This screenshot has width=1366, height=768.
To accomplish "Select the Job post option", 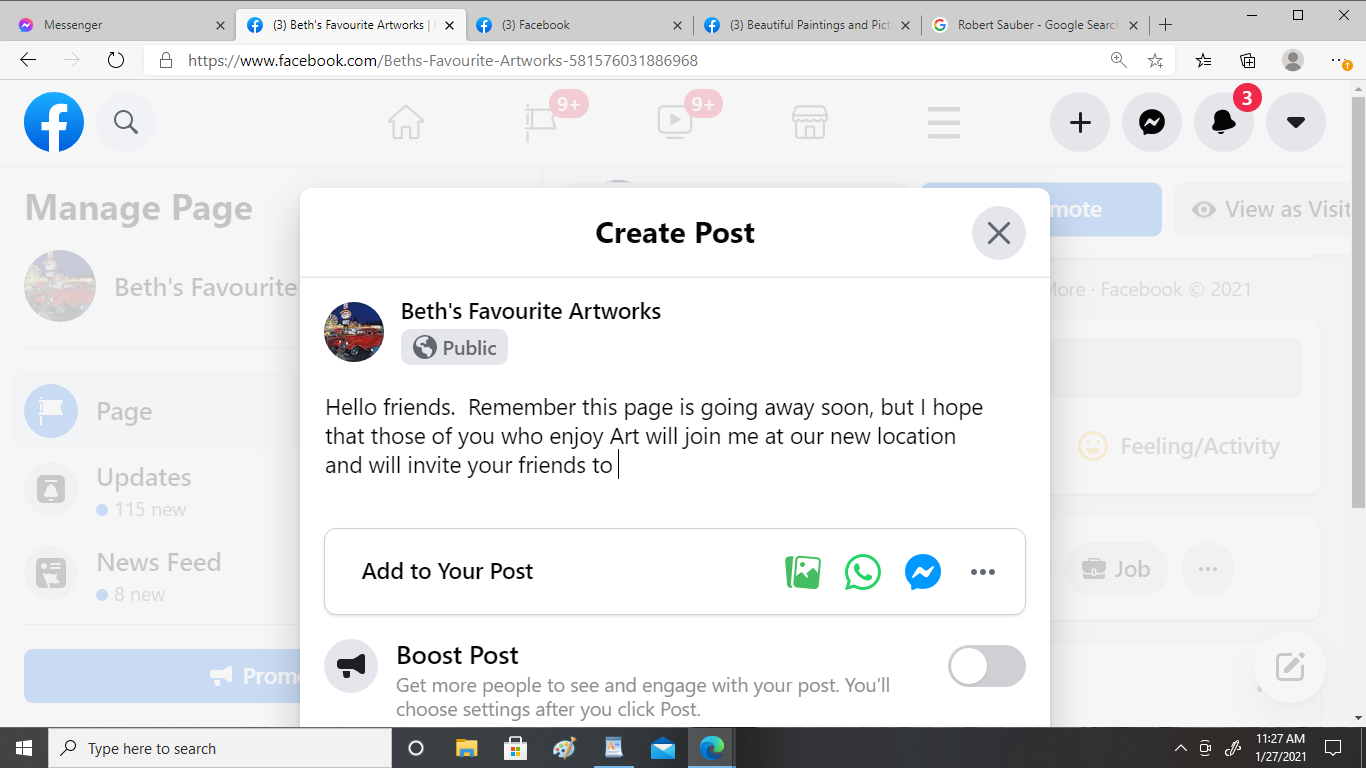I will point(1115,569).
